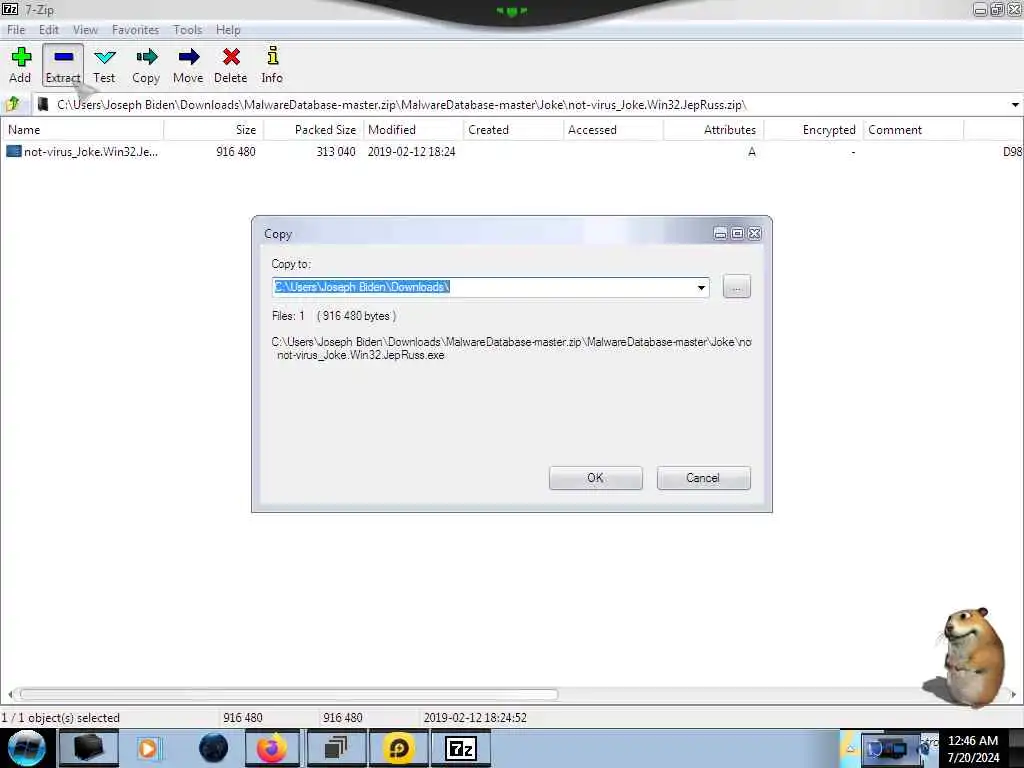Sort by Packed Size column header
1024x768 pixels.
[313, 130]
